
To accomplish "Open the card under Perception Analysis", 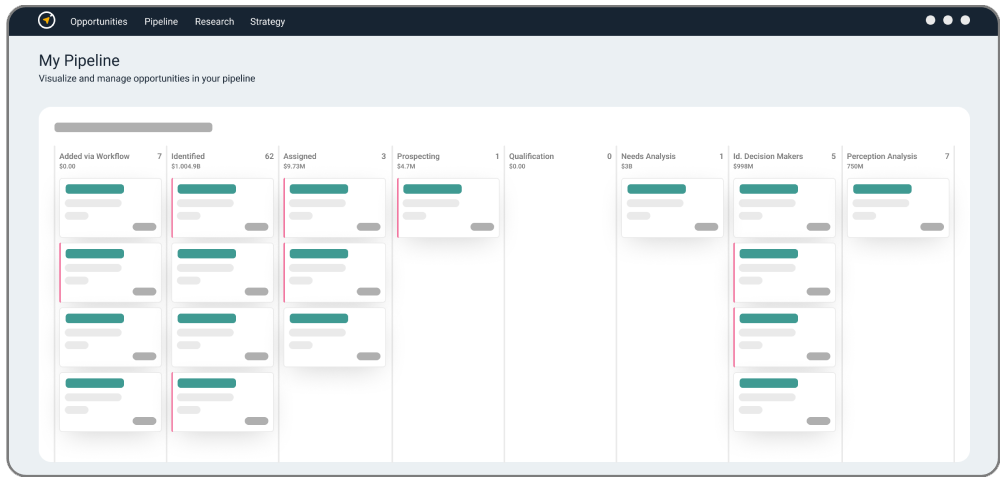I will click(x=898, y=208).
